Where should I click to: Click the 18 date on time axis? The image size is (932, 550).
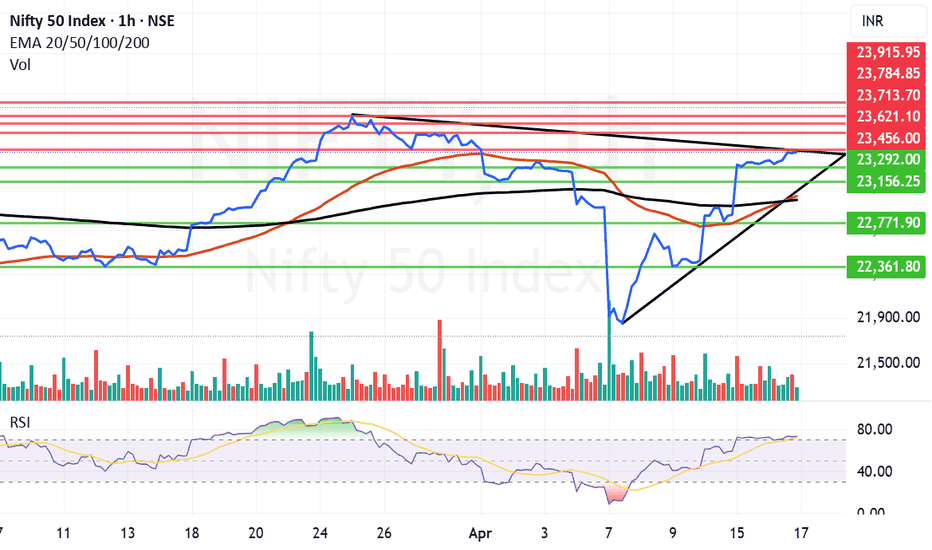point(191,533)
